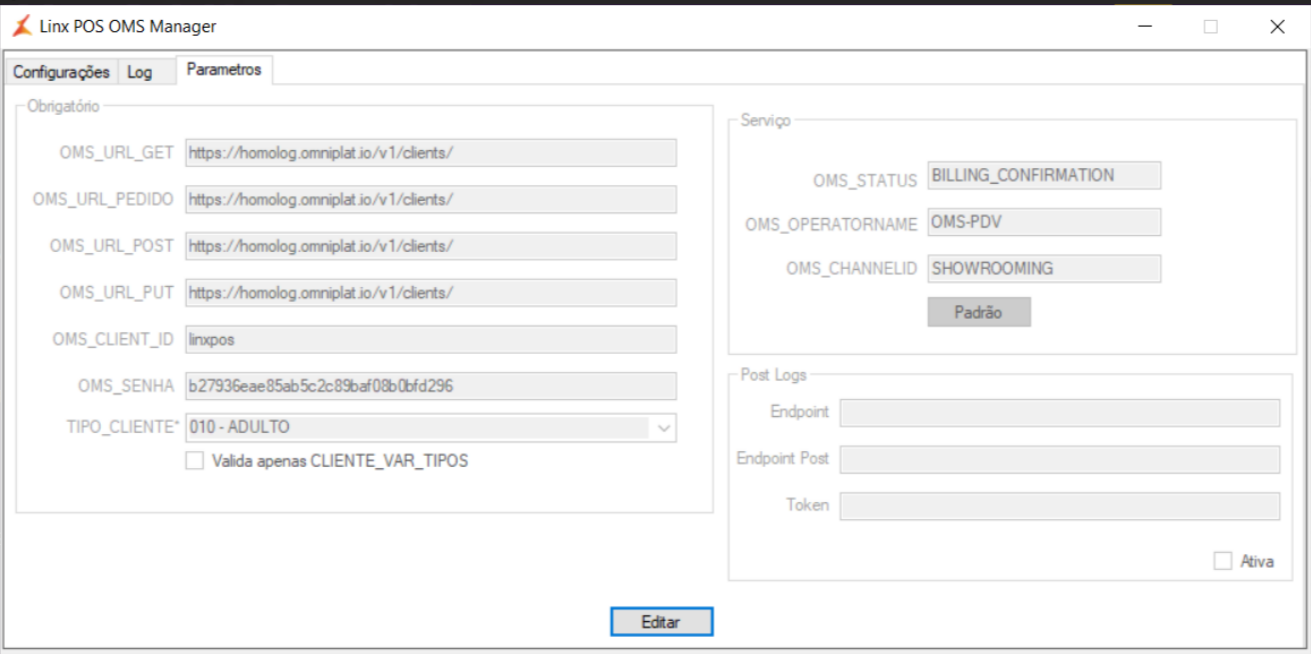Screen dimensions: 1311x654
Task: Toggle the Ativa checkbox in Post Logs
Action: [1222, 561]
